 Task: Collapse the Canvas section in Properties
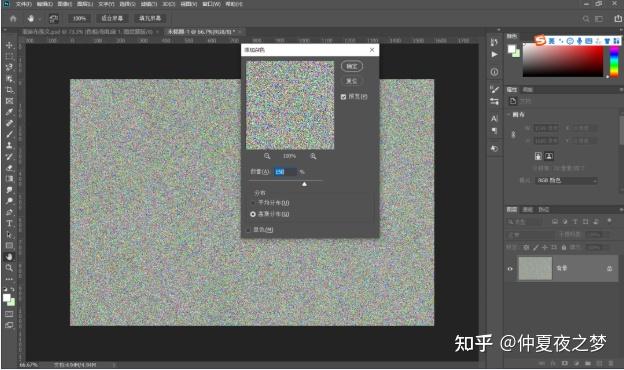(509, 115)
